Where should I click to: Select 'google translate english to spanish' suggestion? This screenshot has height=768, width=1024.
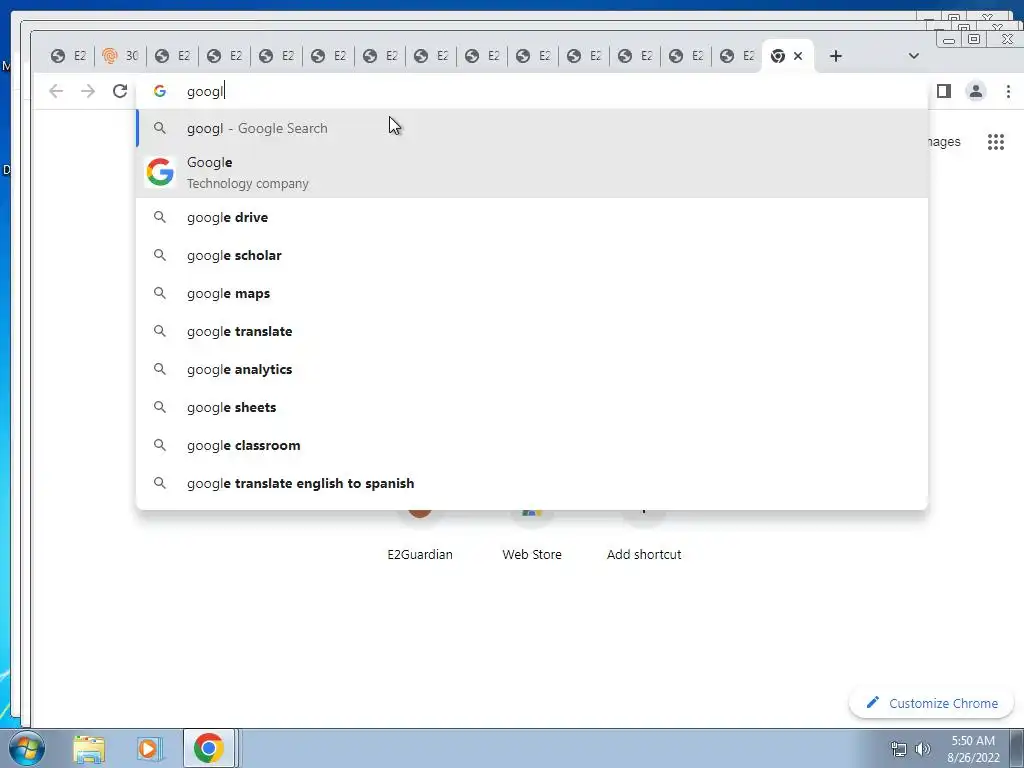(532, 483)
